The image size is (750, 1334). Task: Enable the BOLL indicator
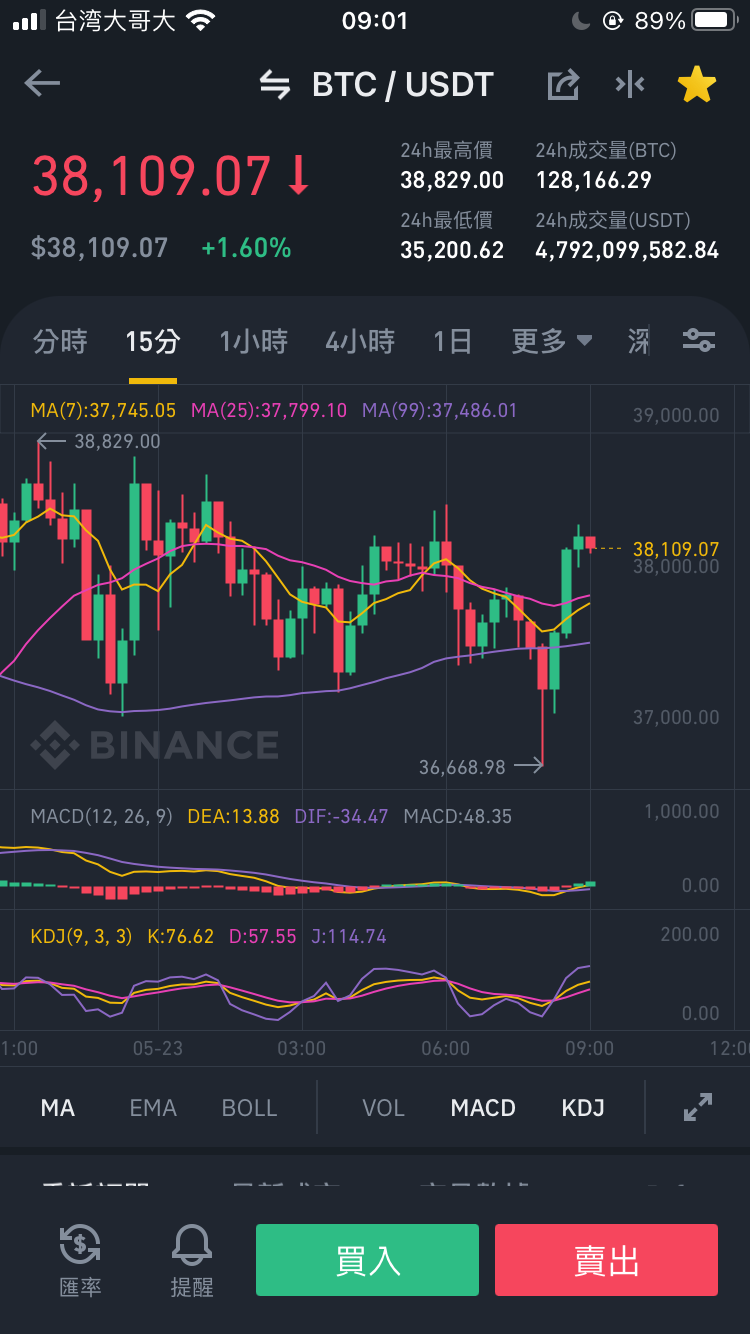[249, 1108]
